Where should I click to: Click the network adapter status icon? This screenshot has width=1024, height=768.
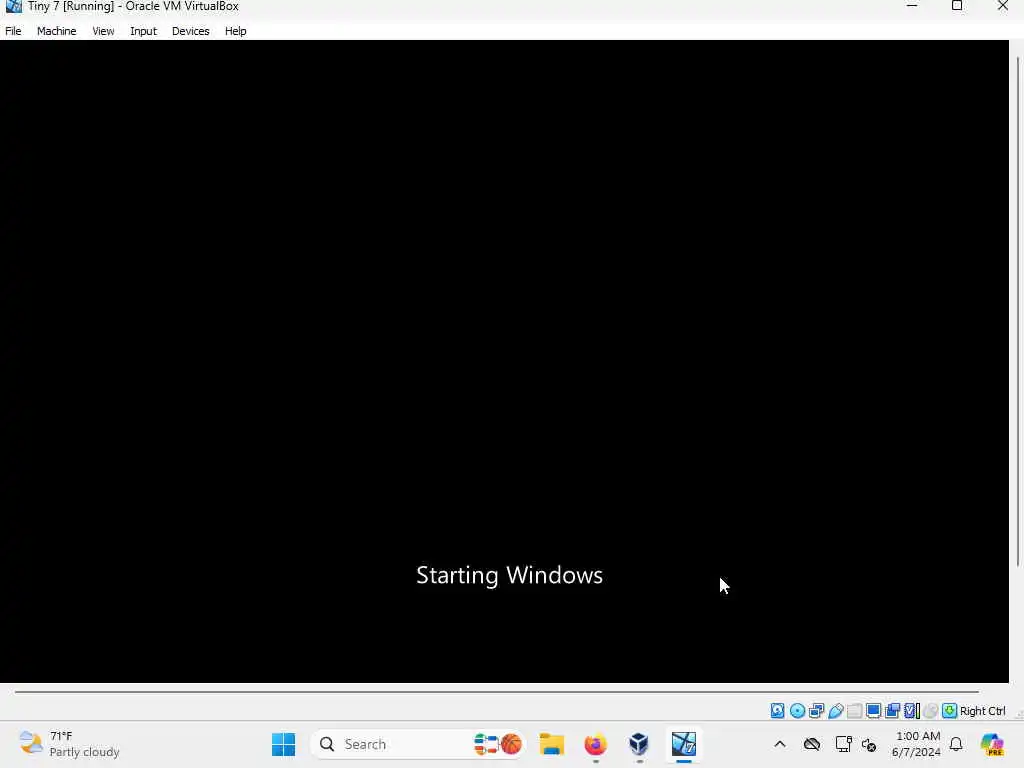(x=816, y=711)
